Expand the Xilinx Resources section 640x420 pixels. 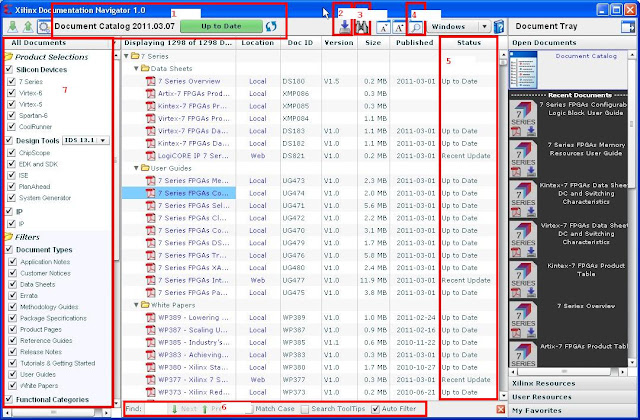click(x=571, y=383)
